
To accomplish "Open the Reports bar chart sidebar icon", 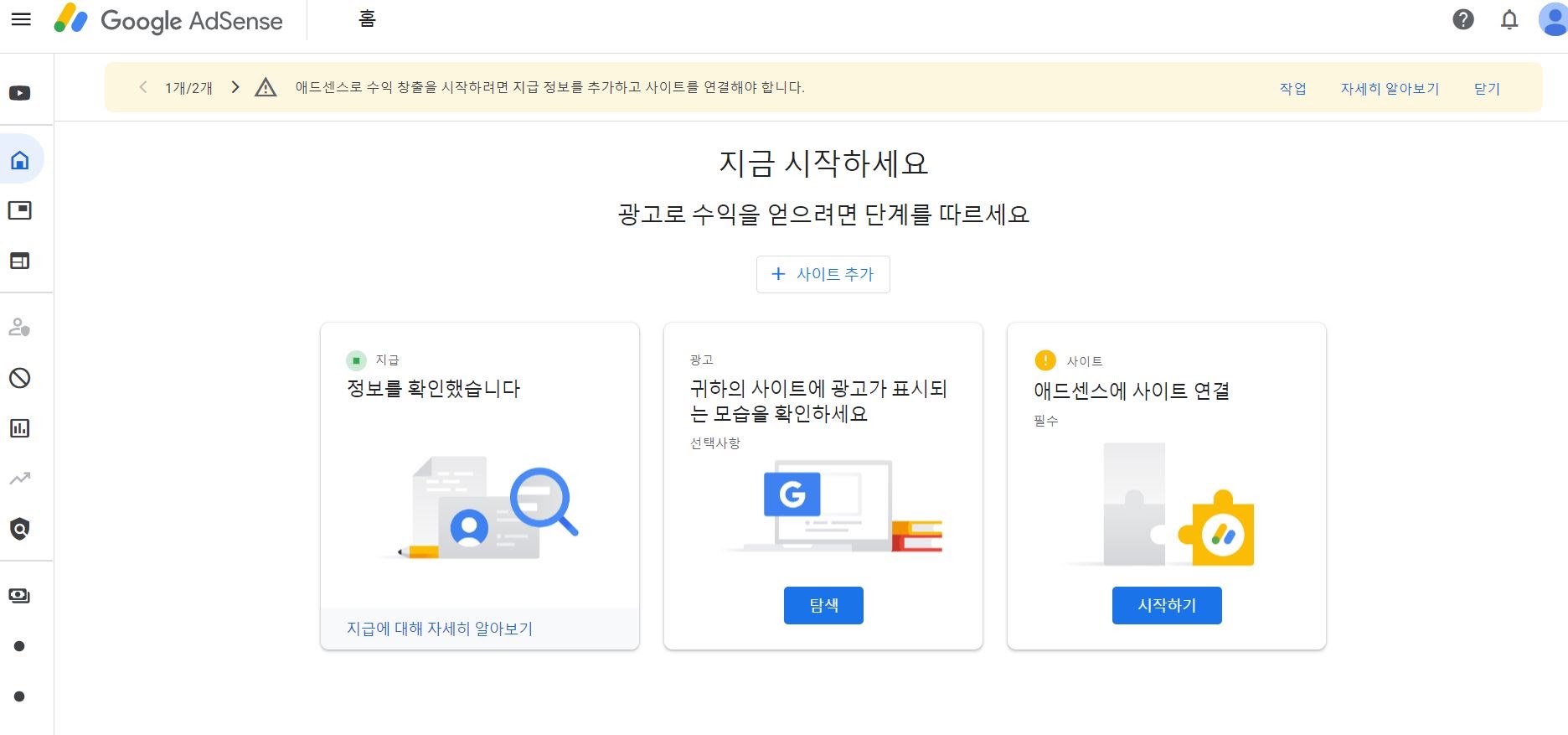I will tap(20, 428).
